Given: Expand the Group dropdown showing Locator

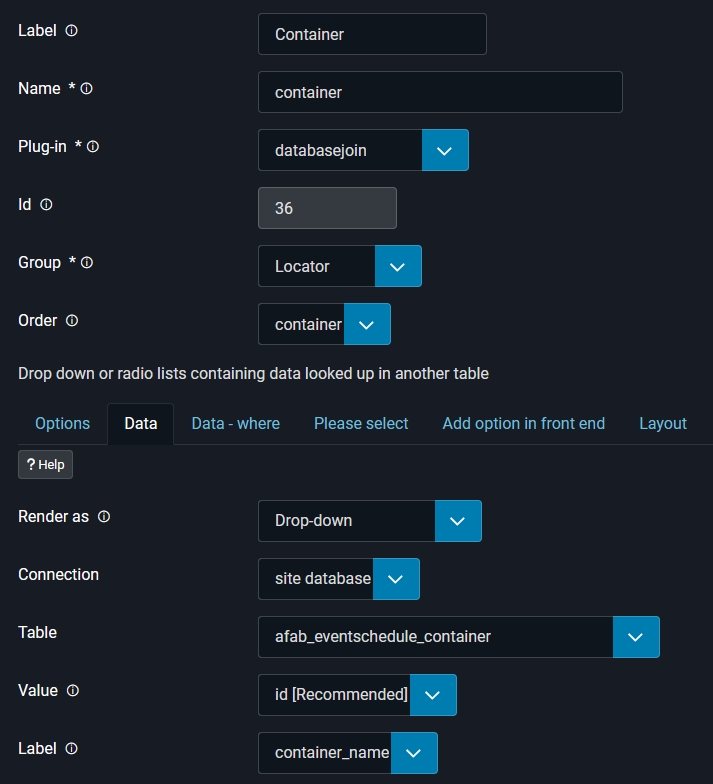Looking at the screenshot, I should pyautogui.click(x=398, y=266).
